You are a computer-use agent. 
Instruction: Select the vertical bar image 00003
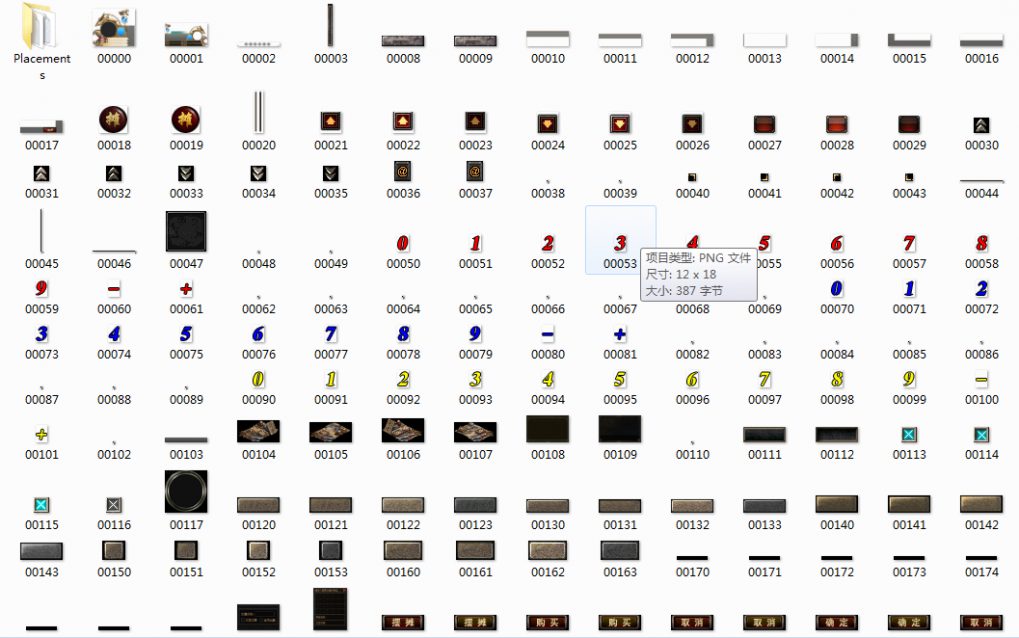coord(331,26)
